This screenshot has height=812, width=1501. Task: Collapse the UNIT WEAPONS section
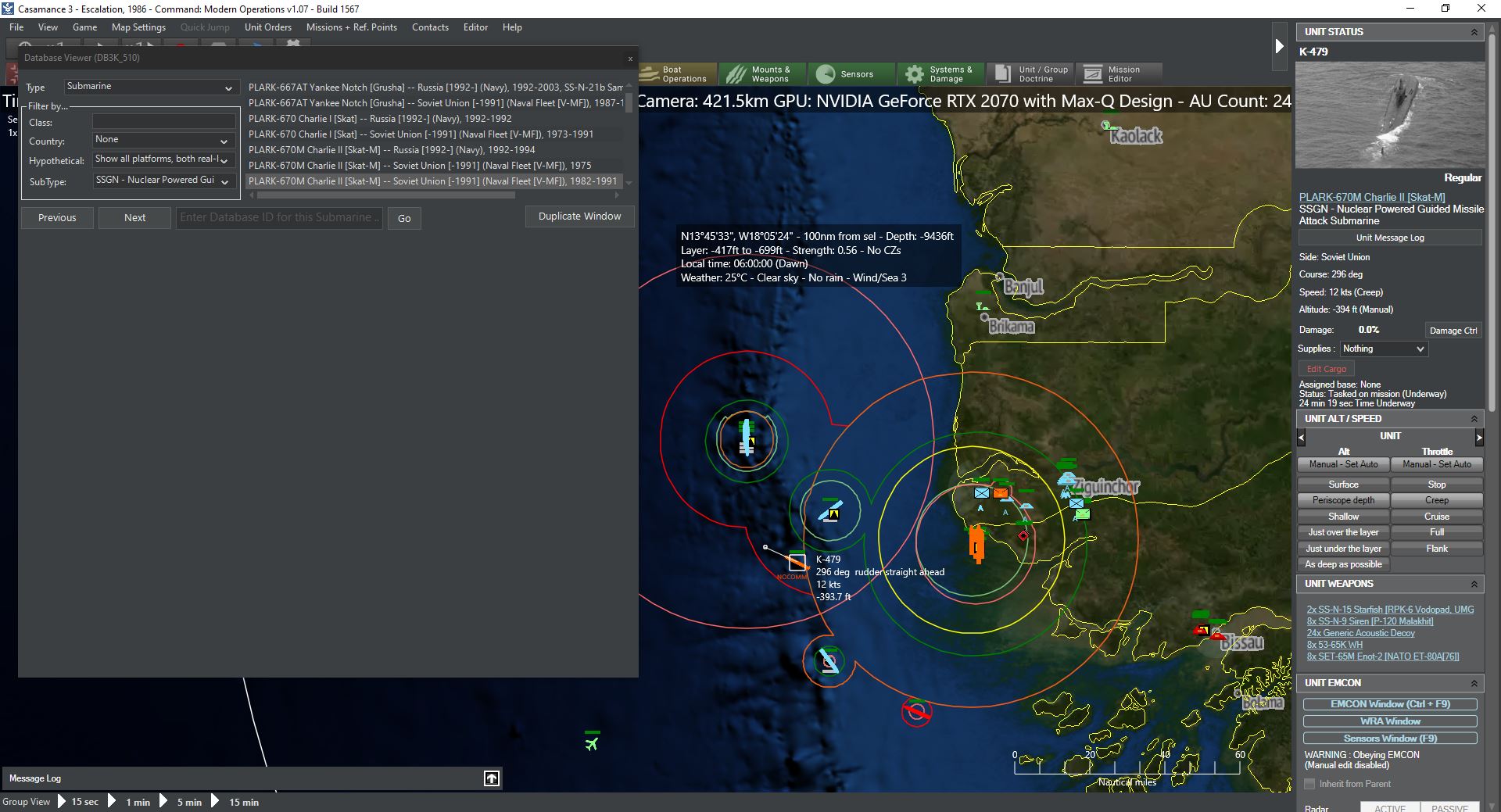pos(1474,584)
